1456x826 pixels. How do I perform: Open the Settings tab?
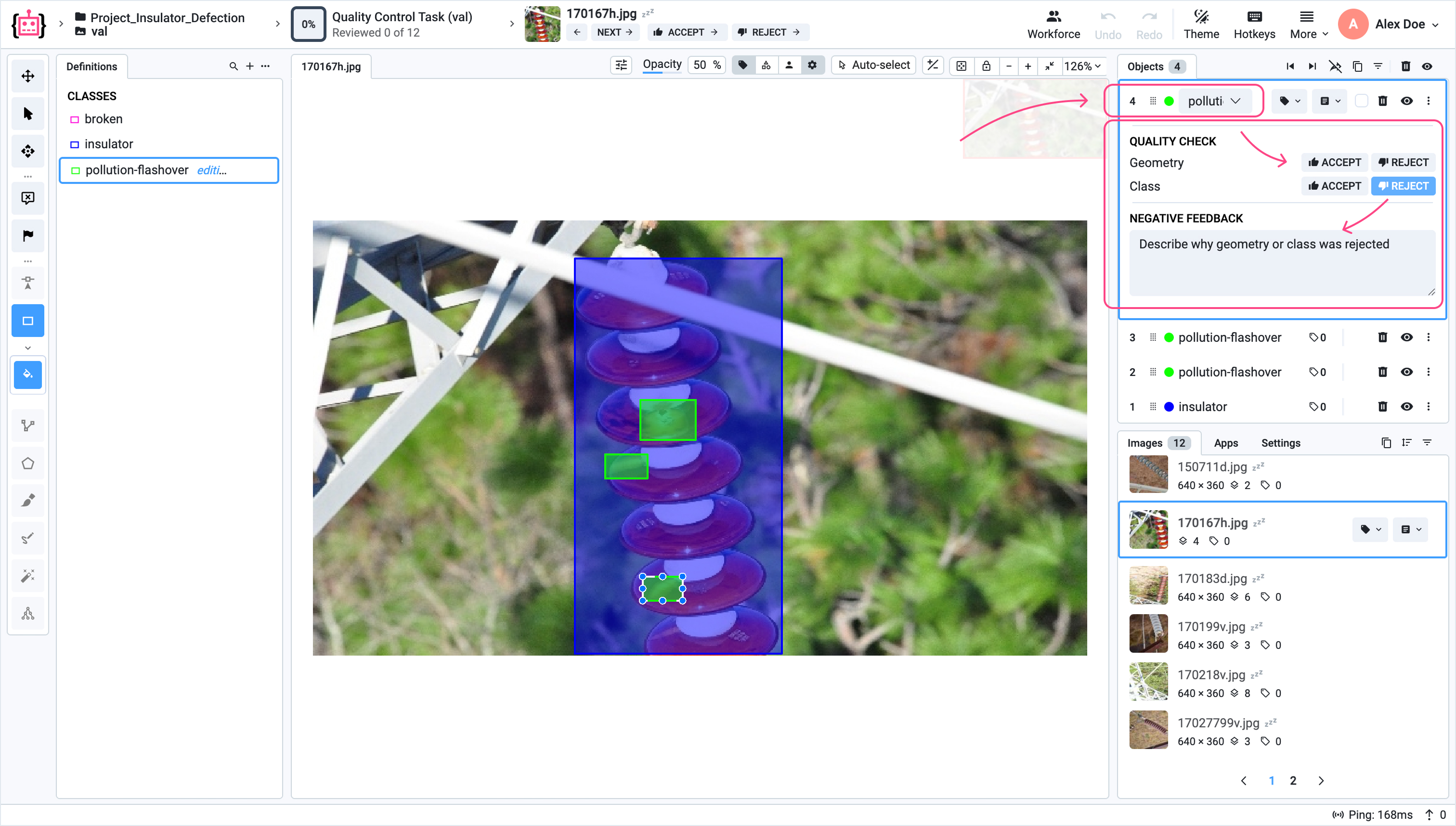pos(1280,443)
